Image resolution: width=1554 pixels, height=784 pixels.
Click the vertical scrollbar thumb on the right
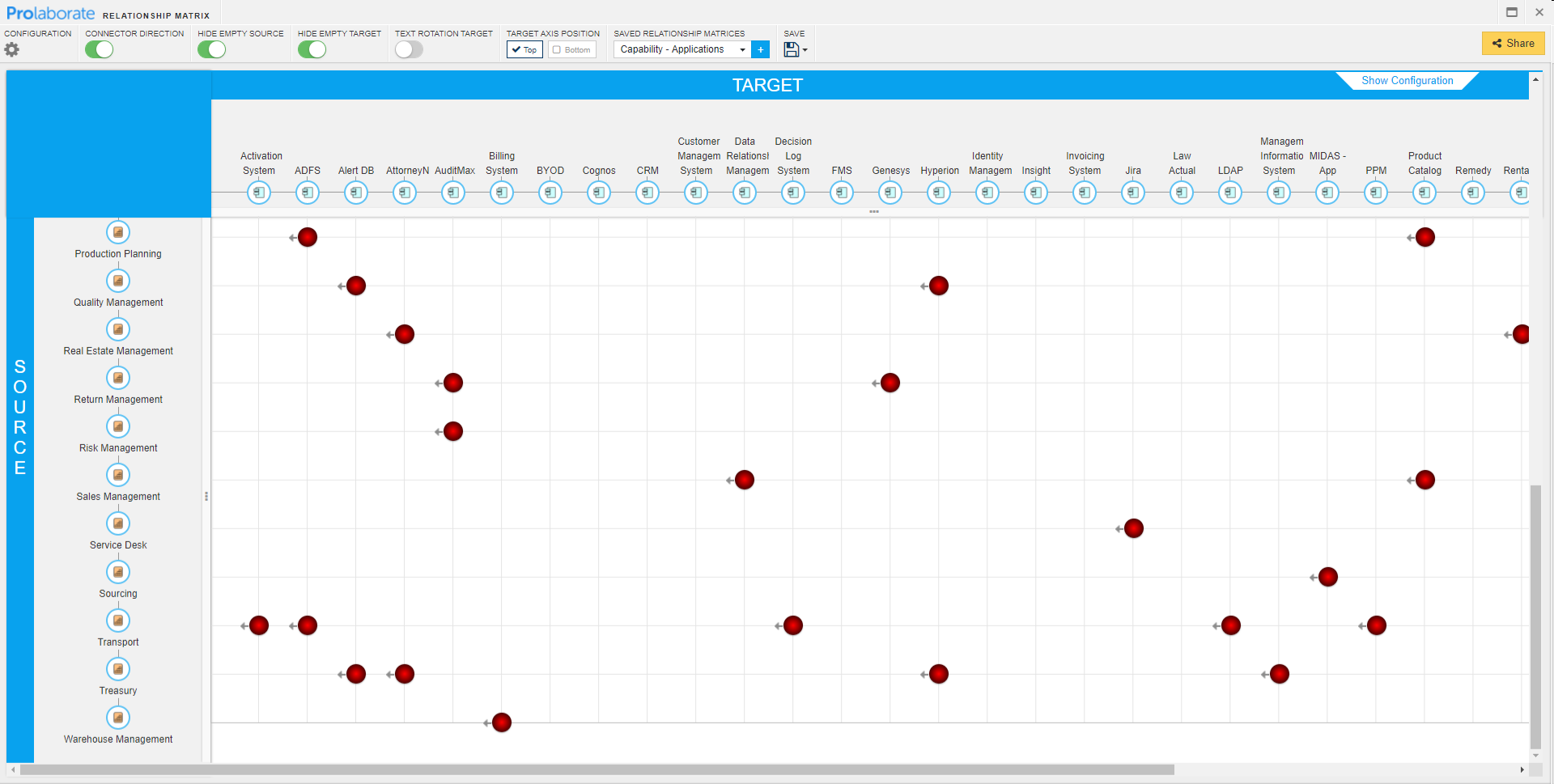1535,615
